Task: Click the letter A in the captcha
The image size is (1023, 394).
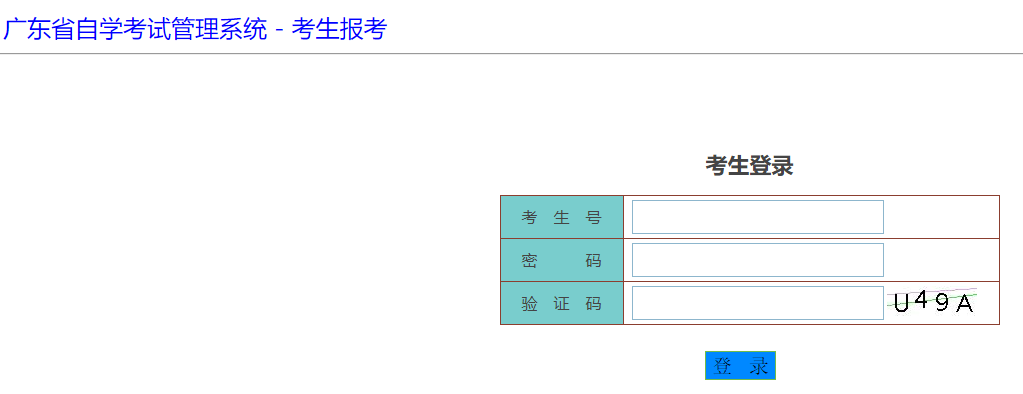Action: click(964, 304)
